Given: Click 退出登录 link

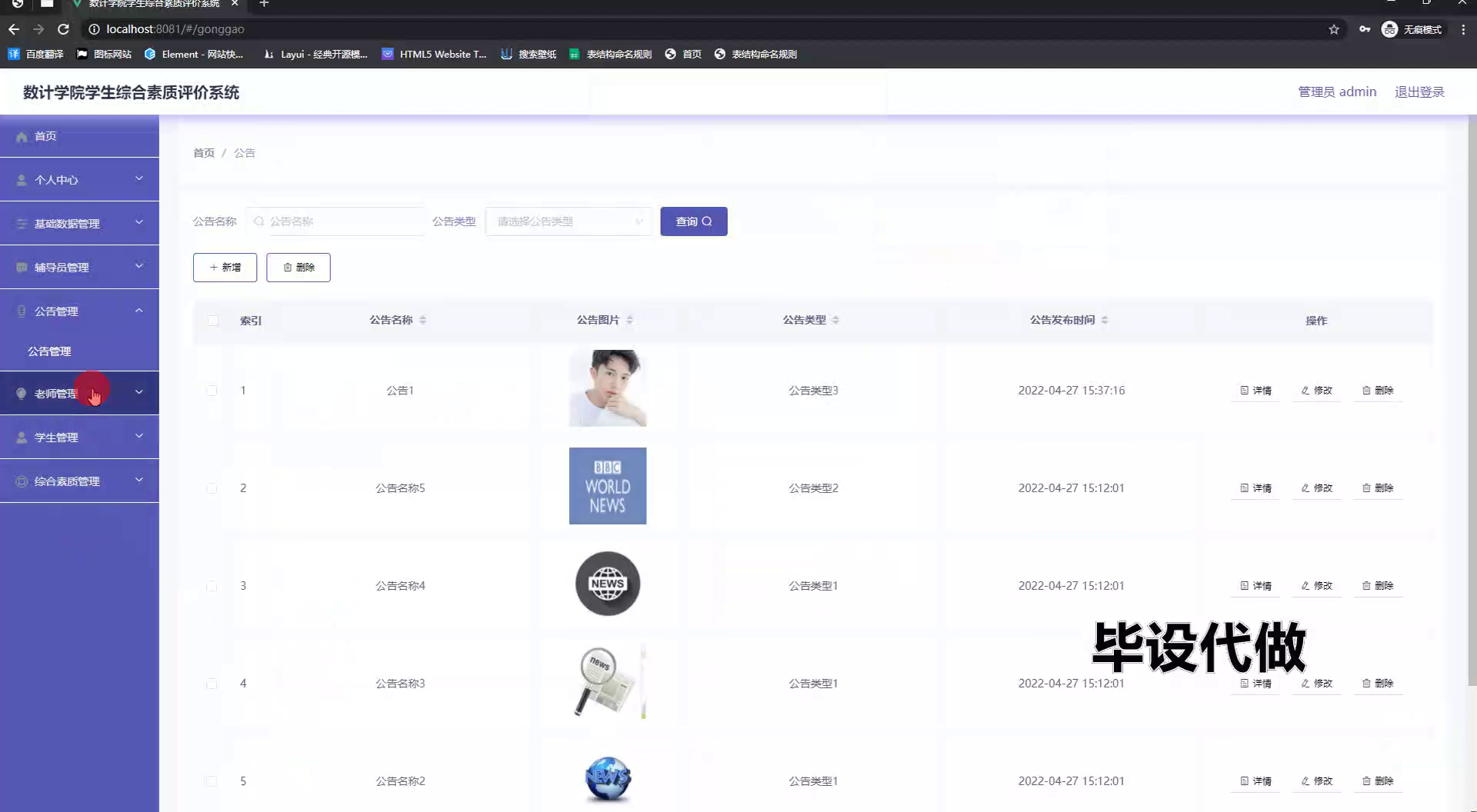Looking at the screenshot, I should point(1419,92).
